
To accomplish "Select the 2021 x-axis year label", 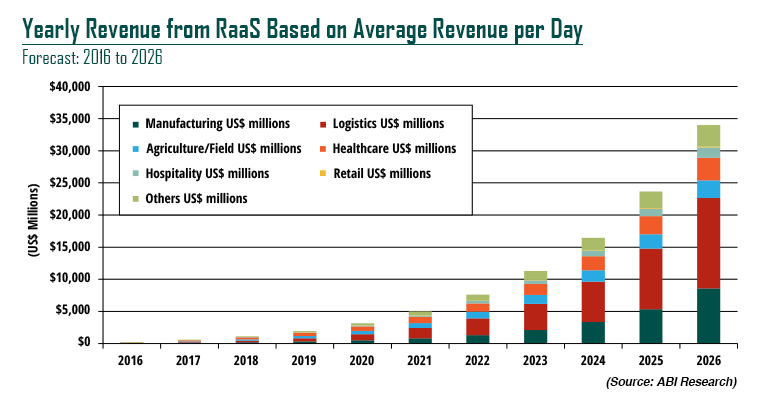I will point(420,358).
